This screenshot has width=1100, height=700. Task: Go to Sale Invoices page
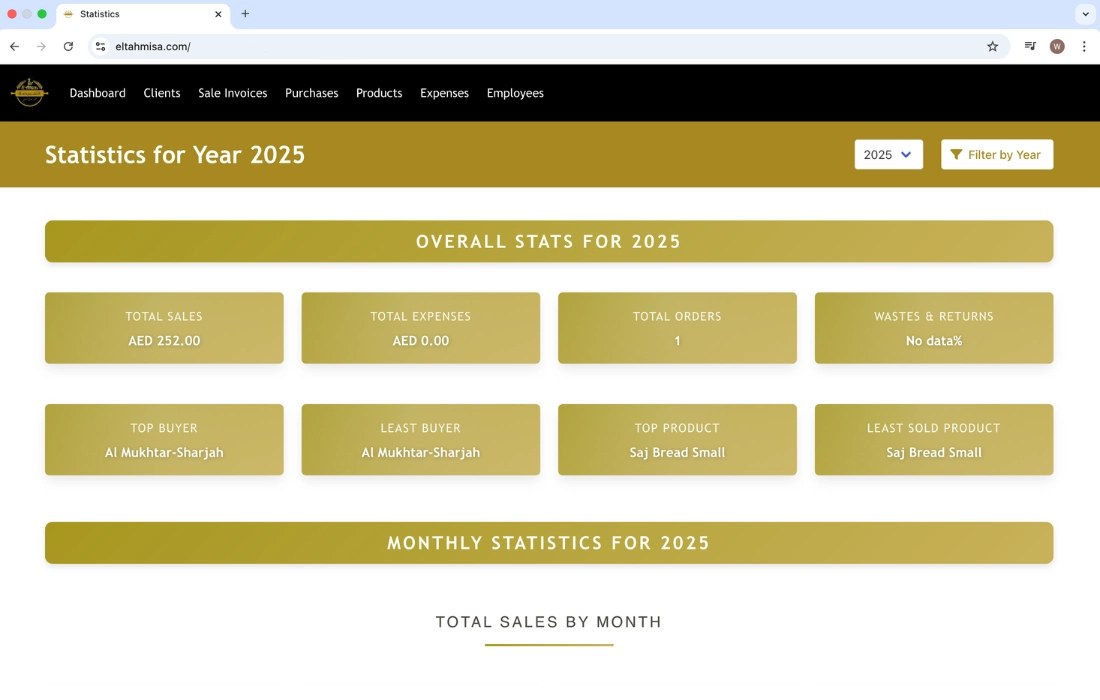click(x=232, y=93)
